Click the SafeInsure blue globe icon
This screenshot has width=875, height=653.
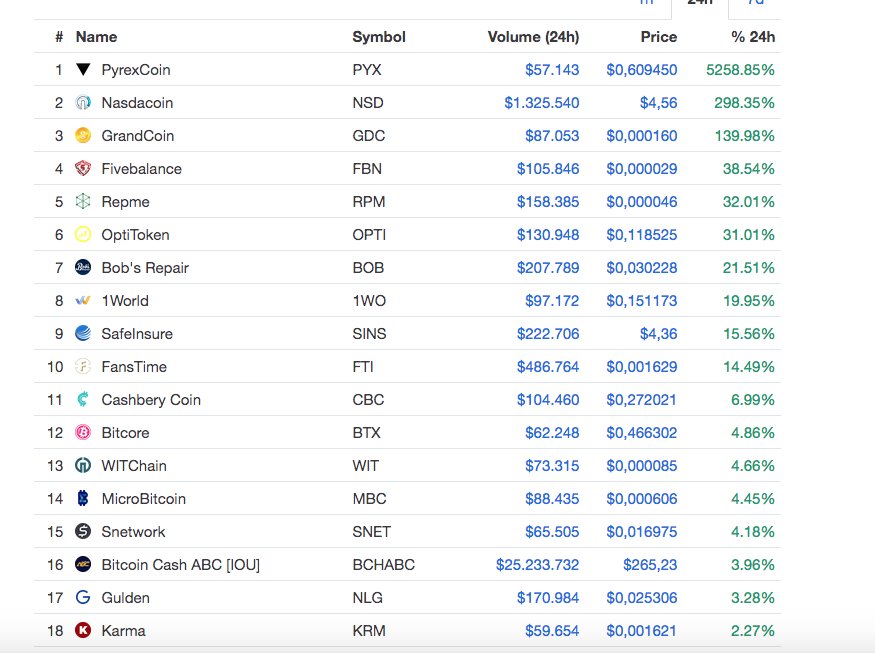83,333
